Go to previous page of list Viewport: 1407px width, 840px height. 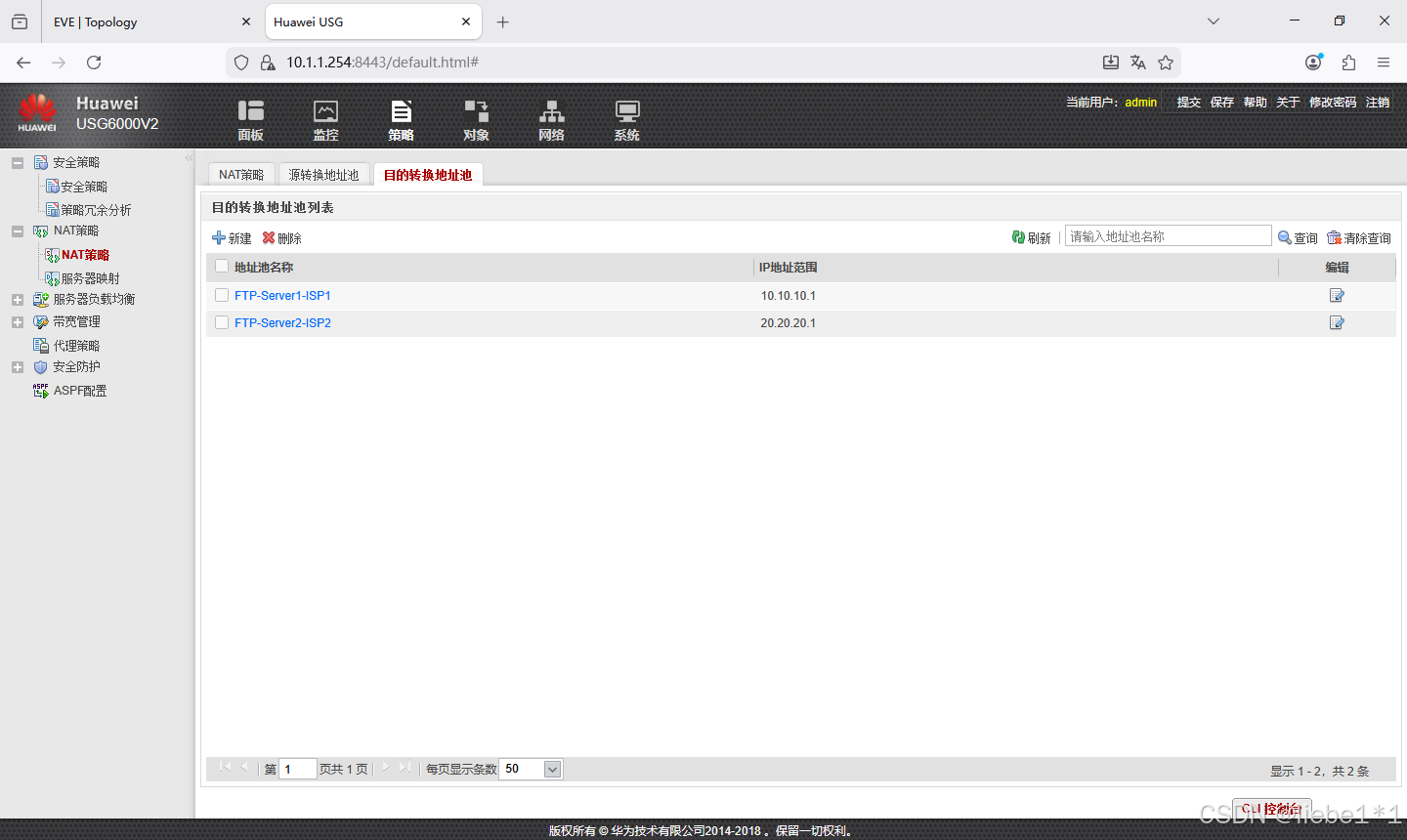[244, 768]
